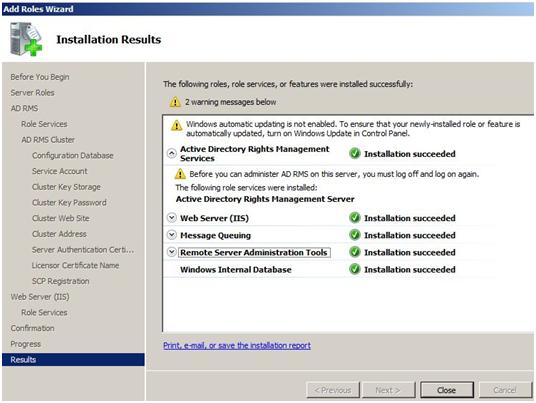
Task: Go to the Progress step
Action: tap(26, 344)
